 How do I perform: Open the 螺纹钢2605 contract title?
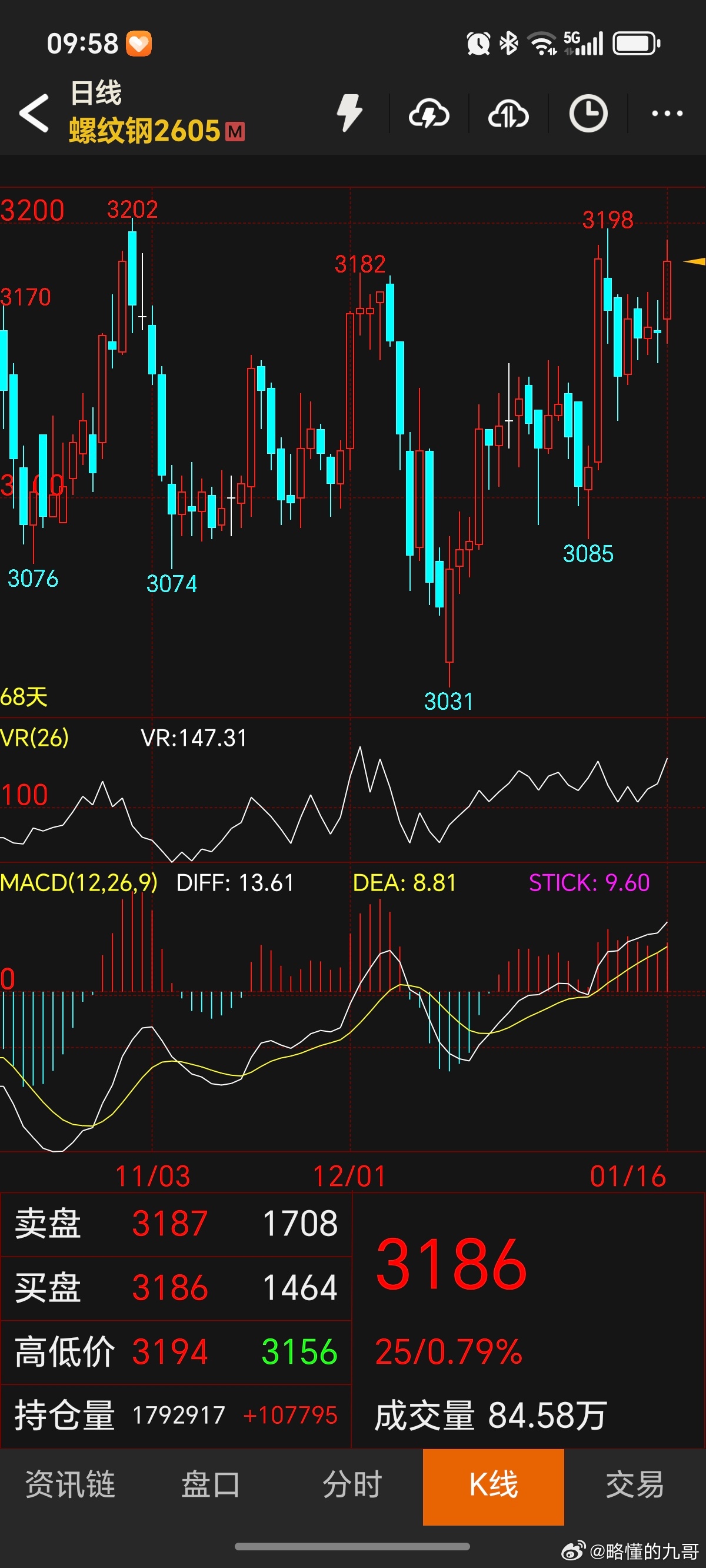coord(144,131)
